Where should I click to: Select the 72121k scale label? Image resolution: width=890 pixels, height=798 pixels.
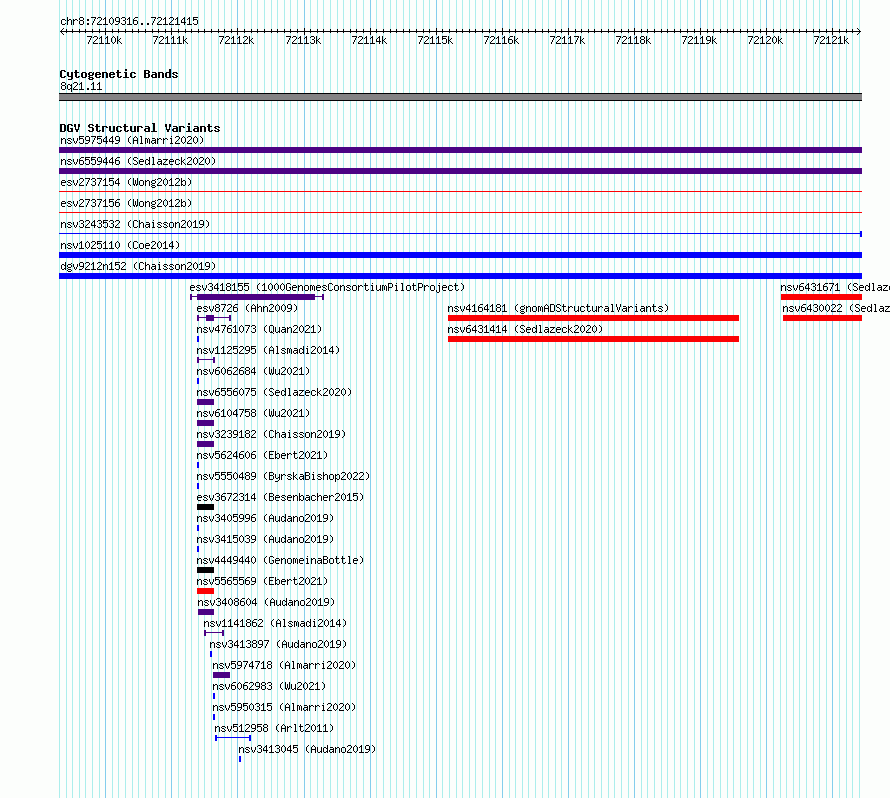pos(831,40)
